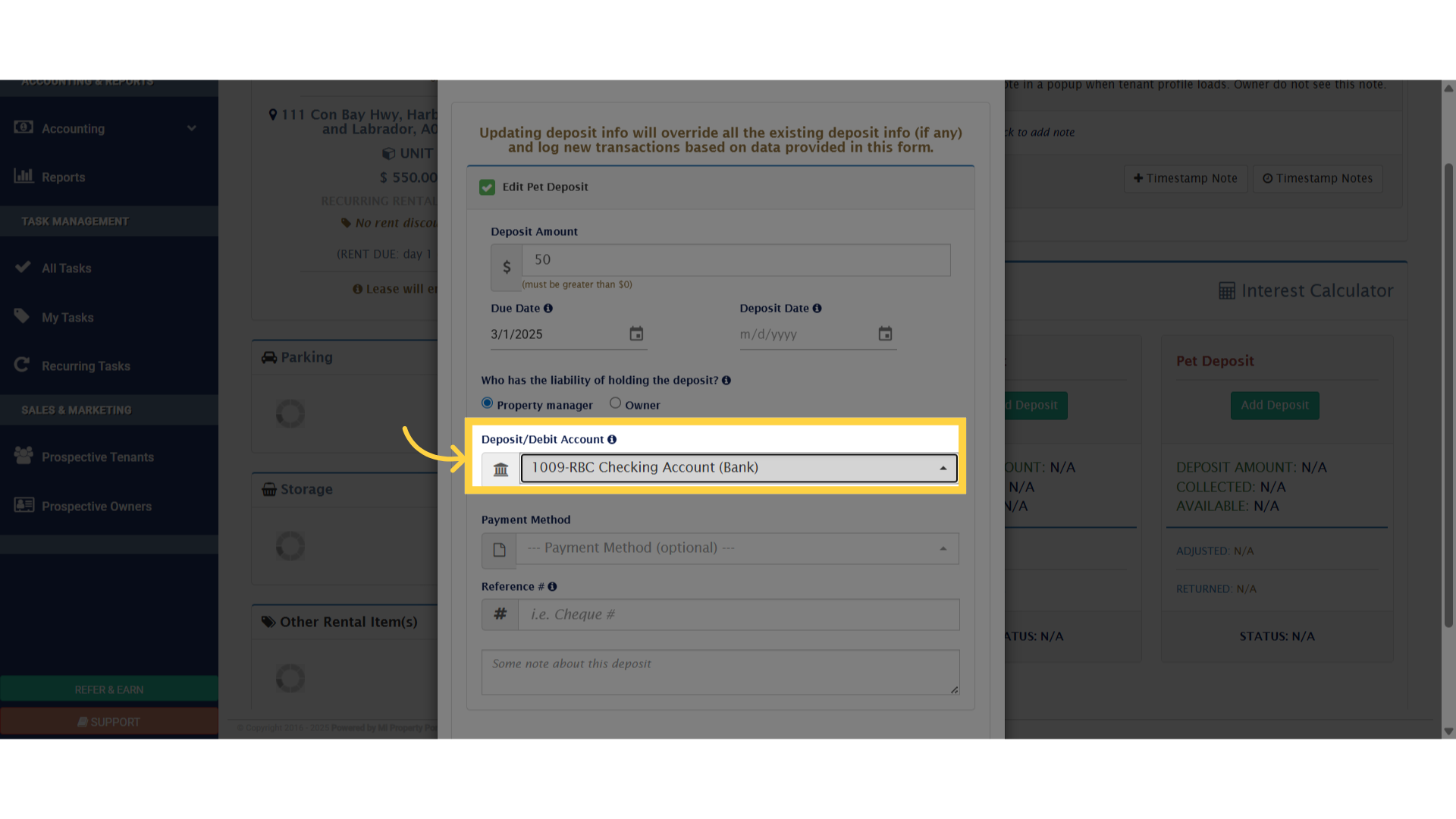This screenshot has height=819, width=1456.
Task: Click the dollar sign icon by Deposit Amount
Action: click(507, 267)
